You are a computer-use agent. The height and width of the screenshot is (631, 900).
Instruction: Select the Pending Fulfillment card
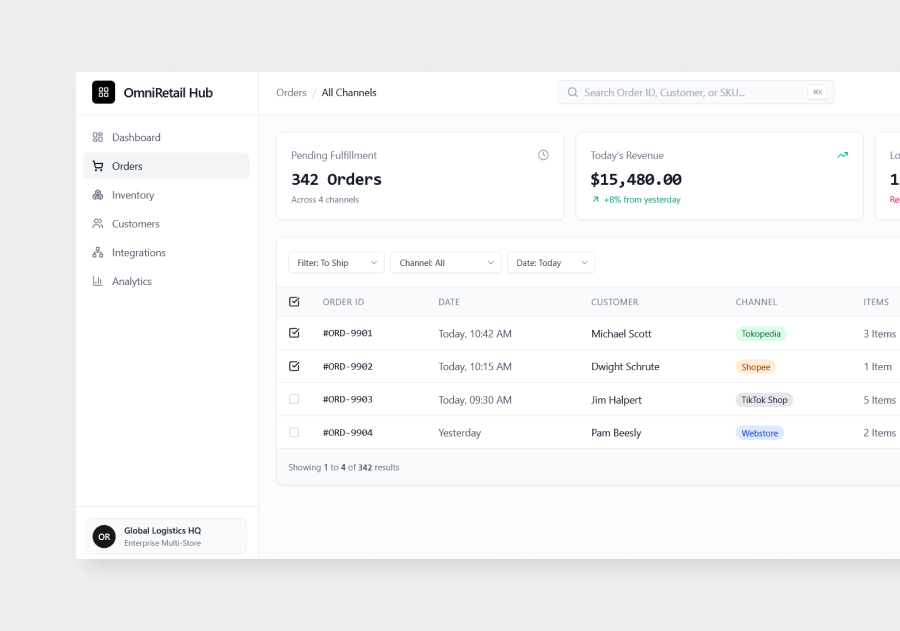pyautogui.click(x=420, y=176)
